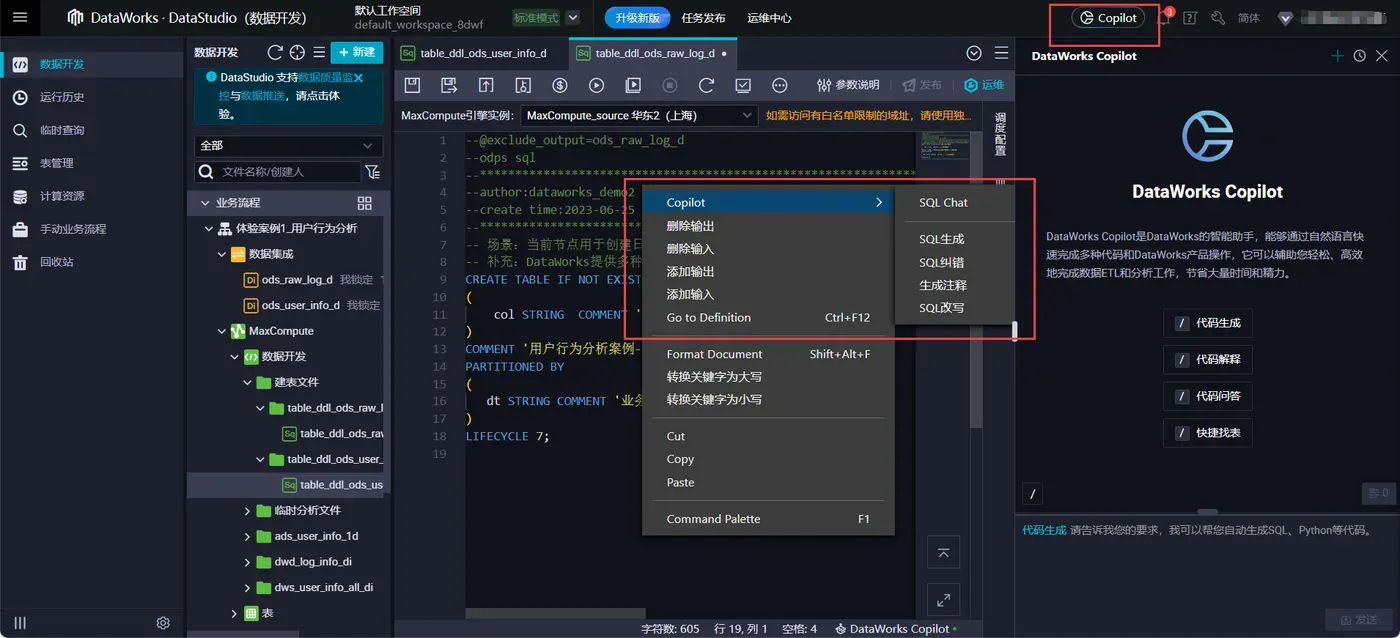1400x638 pixels.
Task: Open the 回收站 recycle bin section
Action: click(55, 262)
